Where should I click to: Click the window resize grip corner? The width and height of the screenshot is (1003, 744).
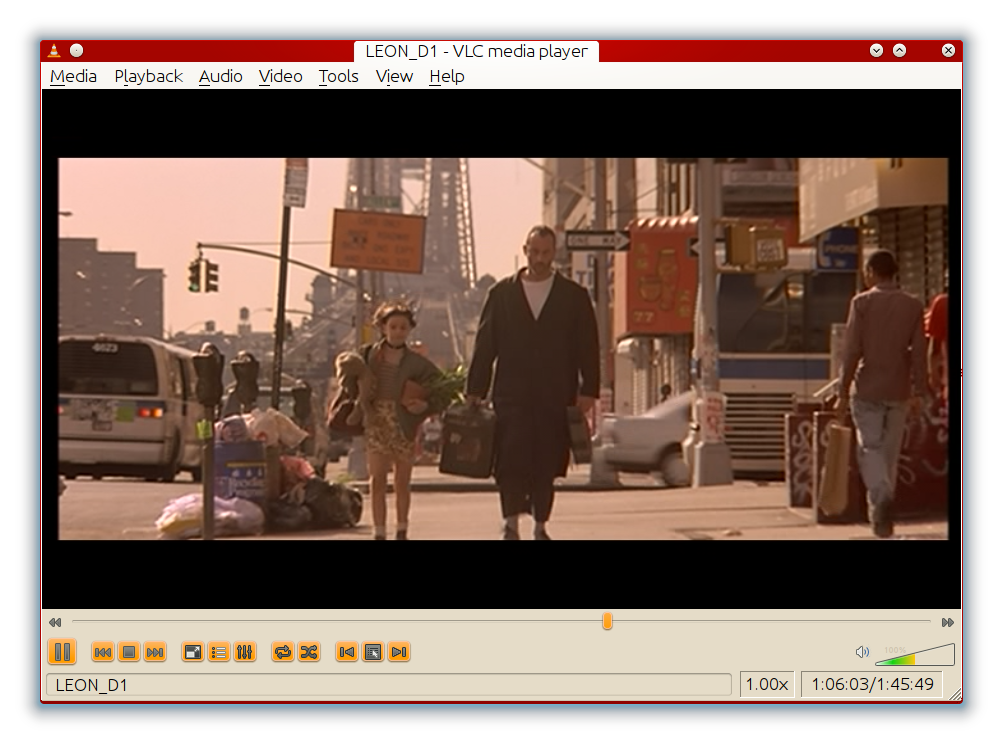tap(955, 695)
